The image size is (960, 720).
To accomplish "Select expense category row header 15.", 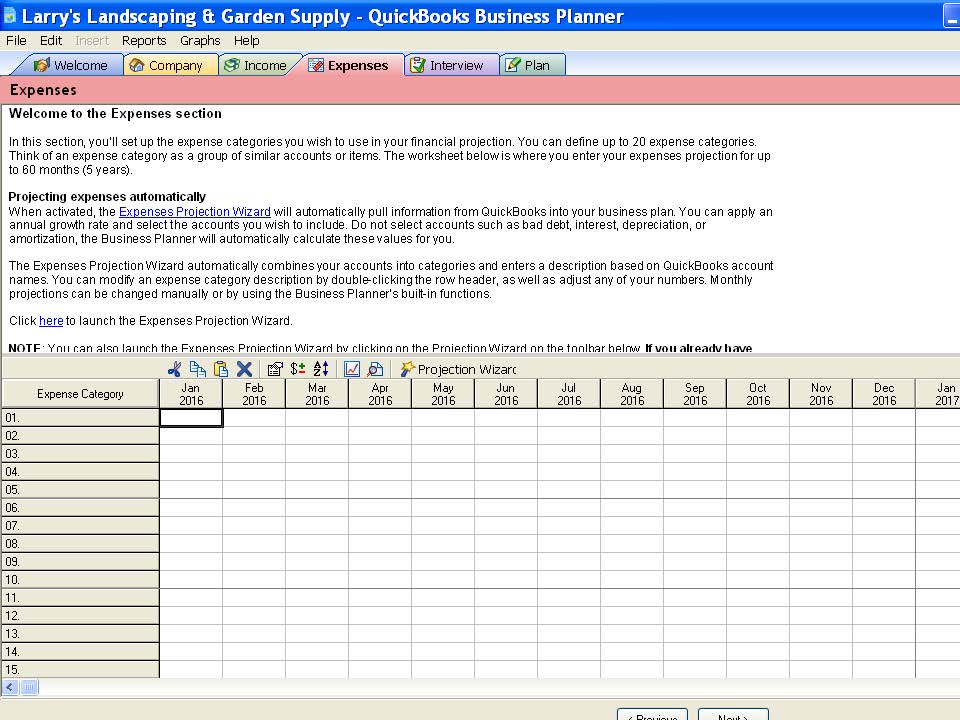I will pyautogui.click(x=80, y=669).
